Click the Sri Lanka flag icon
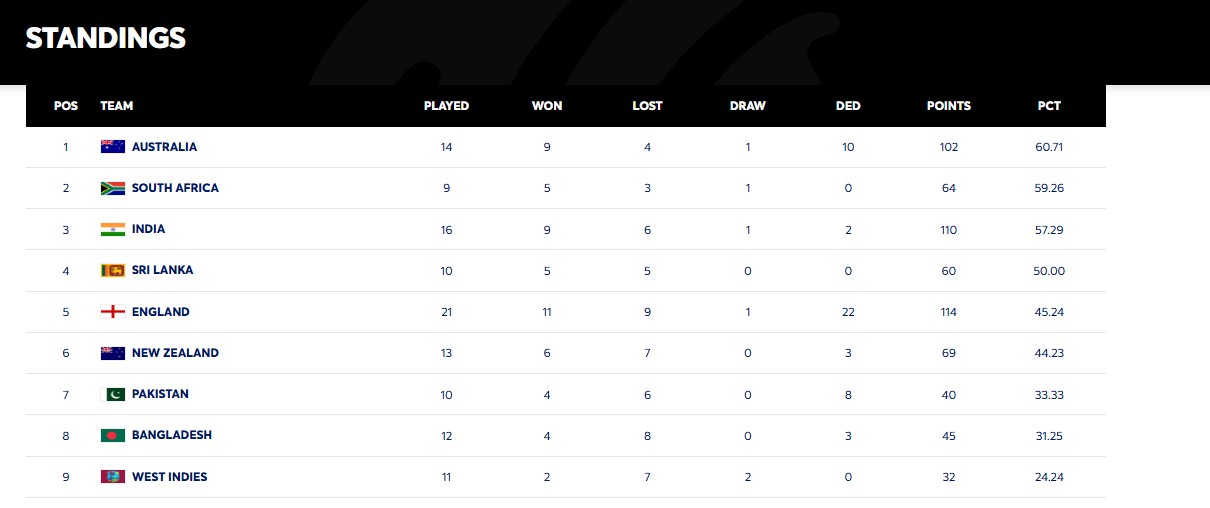 pyautogui.click(x=112, y=270)
